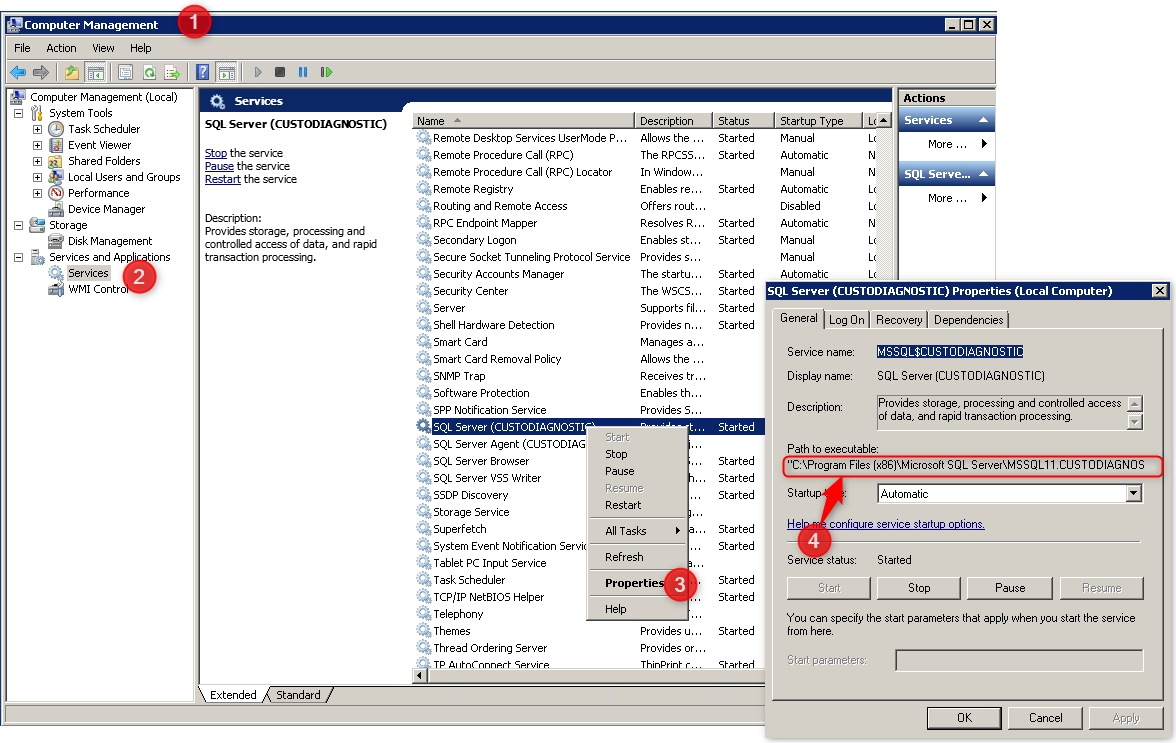This screenshot has width=1176, height=743.
Task: Collapse Services and Applications node
Action: pyautogui.click(x=19, y=257)
